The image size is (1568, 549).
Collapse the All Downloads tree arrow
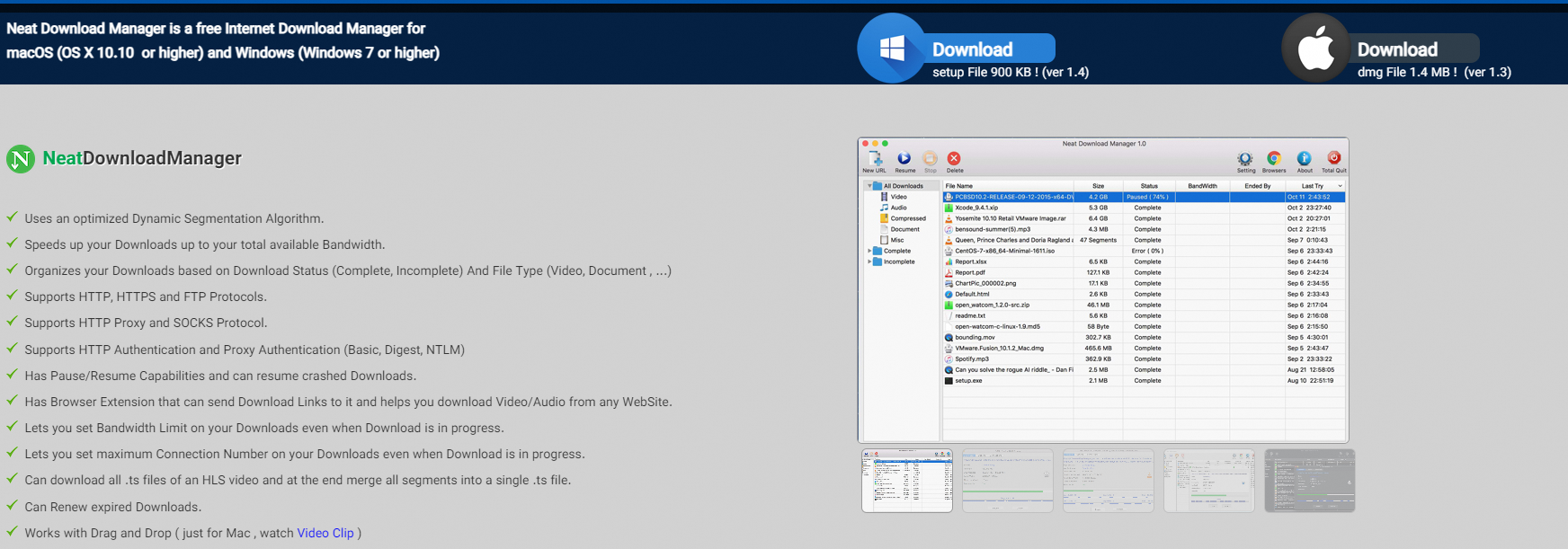click(869, 186)
